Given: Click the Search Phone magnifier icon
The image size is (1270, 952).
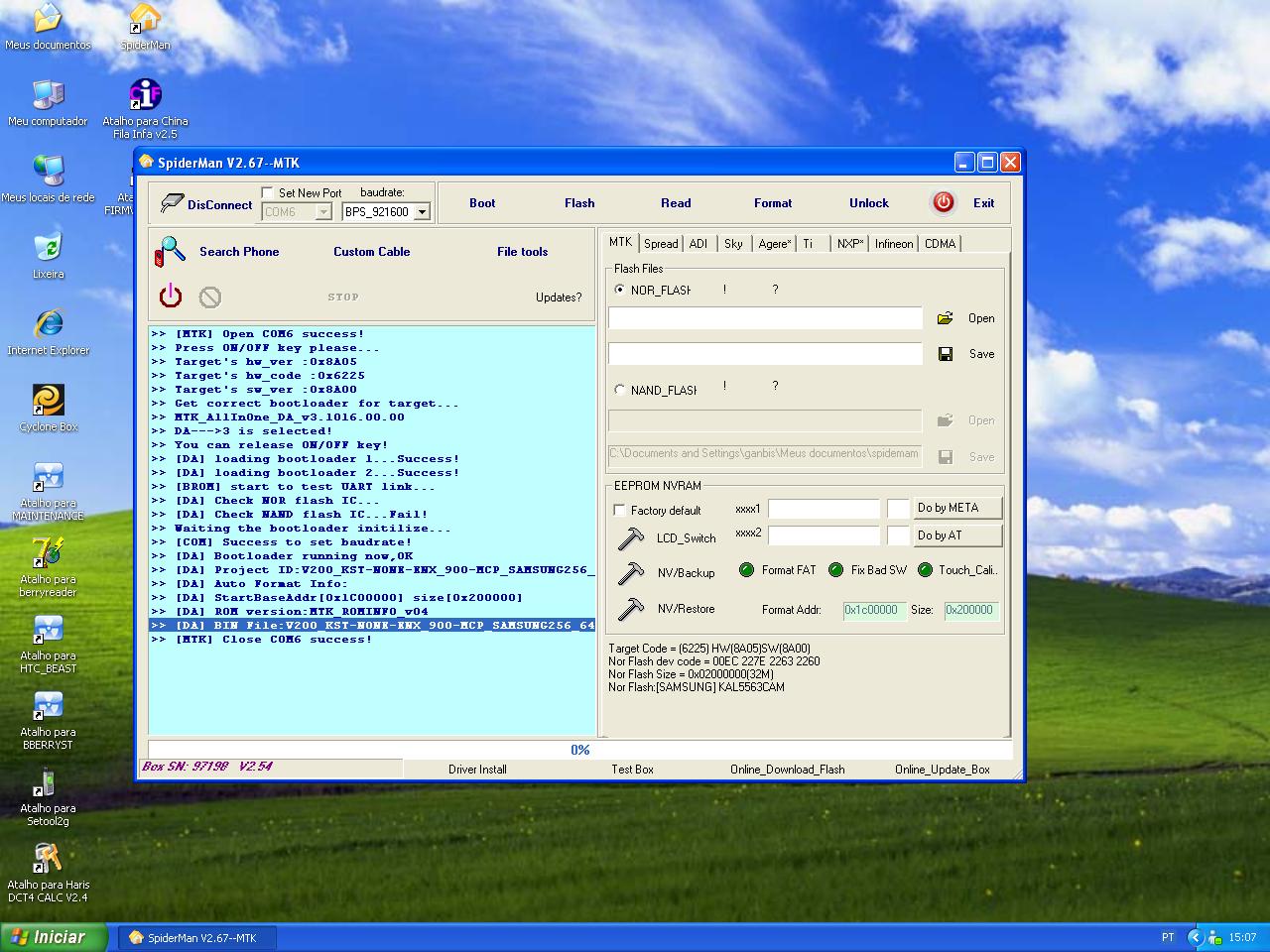Looking at the screenshot, I should 170,251.
